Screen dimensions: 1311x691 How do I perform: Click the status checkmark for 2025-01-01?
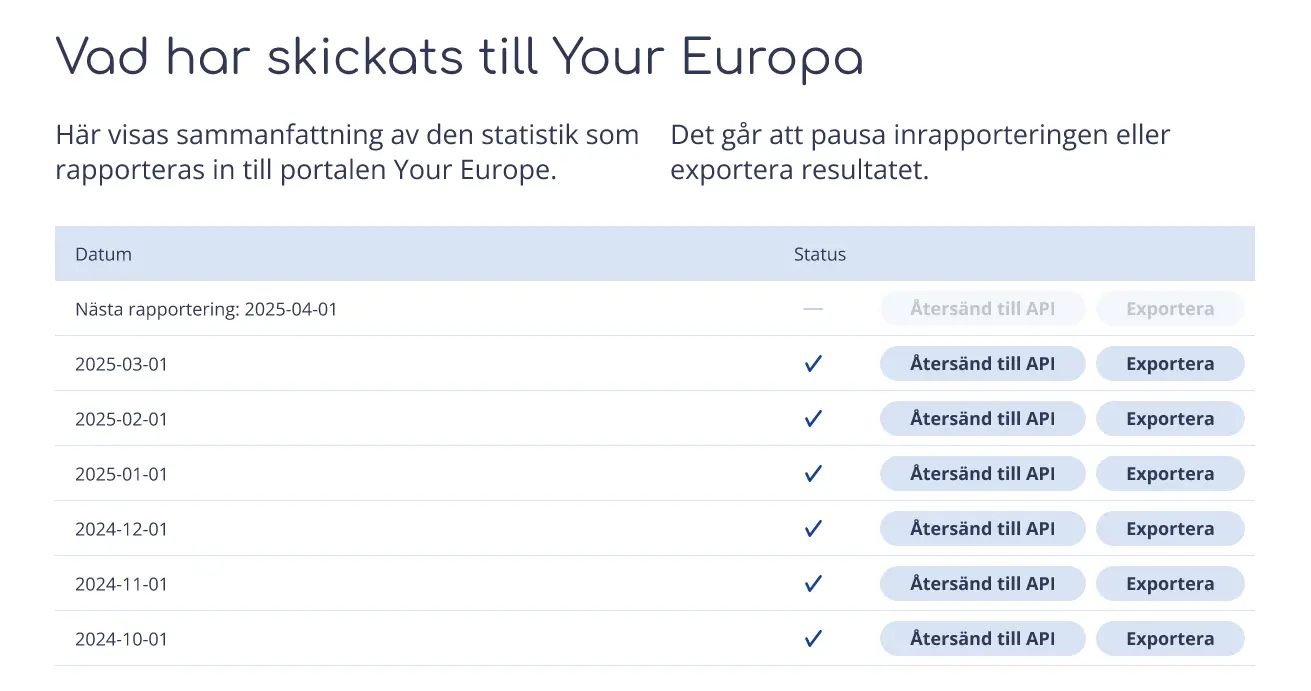pos(813,473)
